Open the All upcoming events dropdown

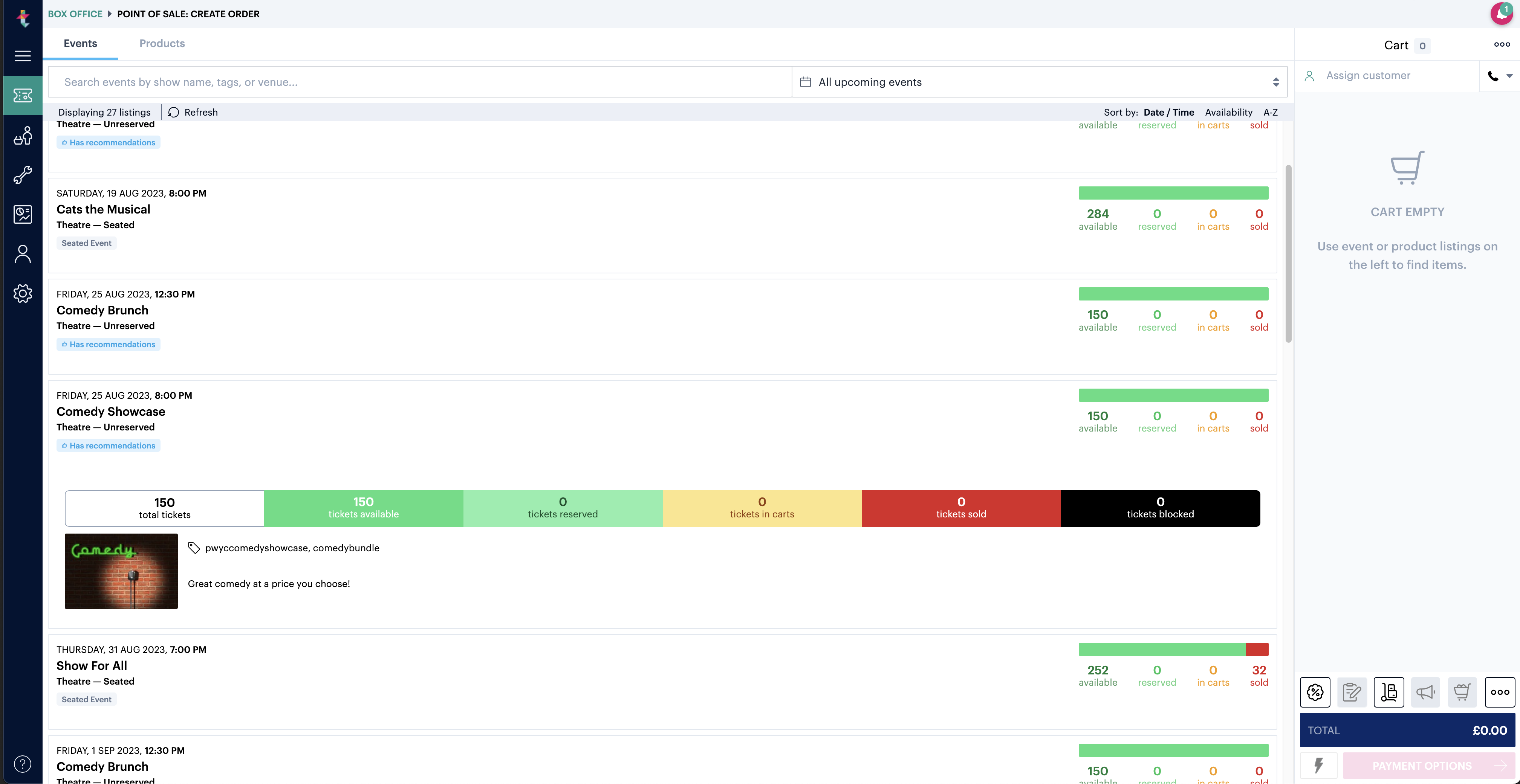click(1040, 82)
